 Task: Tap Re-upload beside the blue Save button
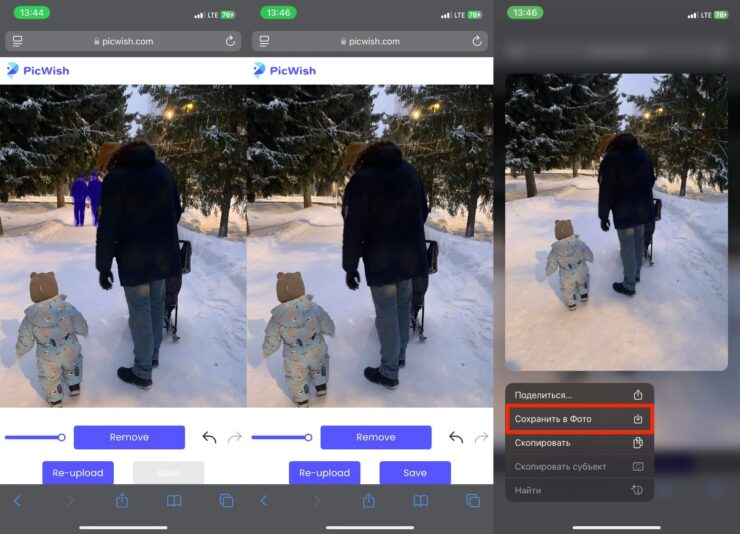point(325,473)
